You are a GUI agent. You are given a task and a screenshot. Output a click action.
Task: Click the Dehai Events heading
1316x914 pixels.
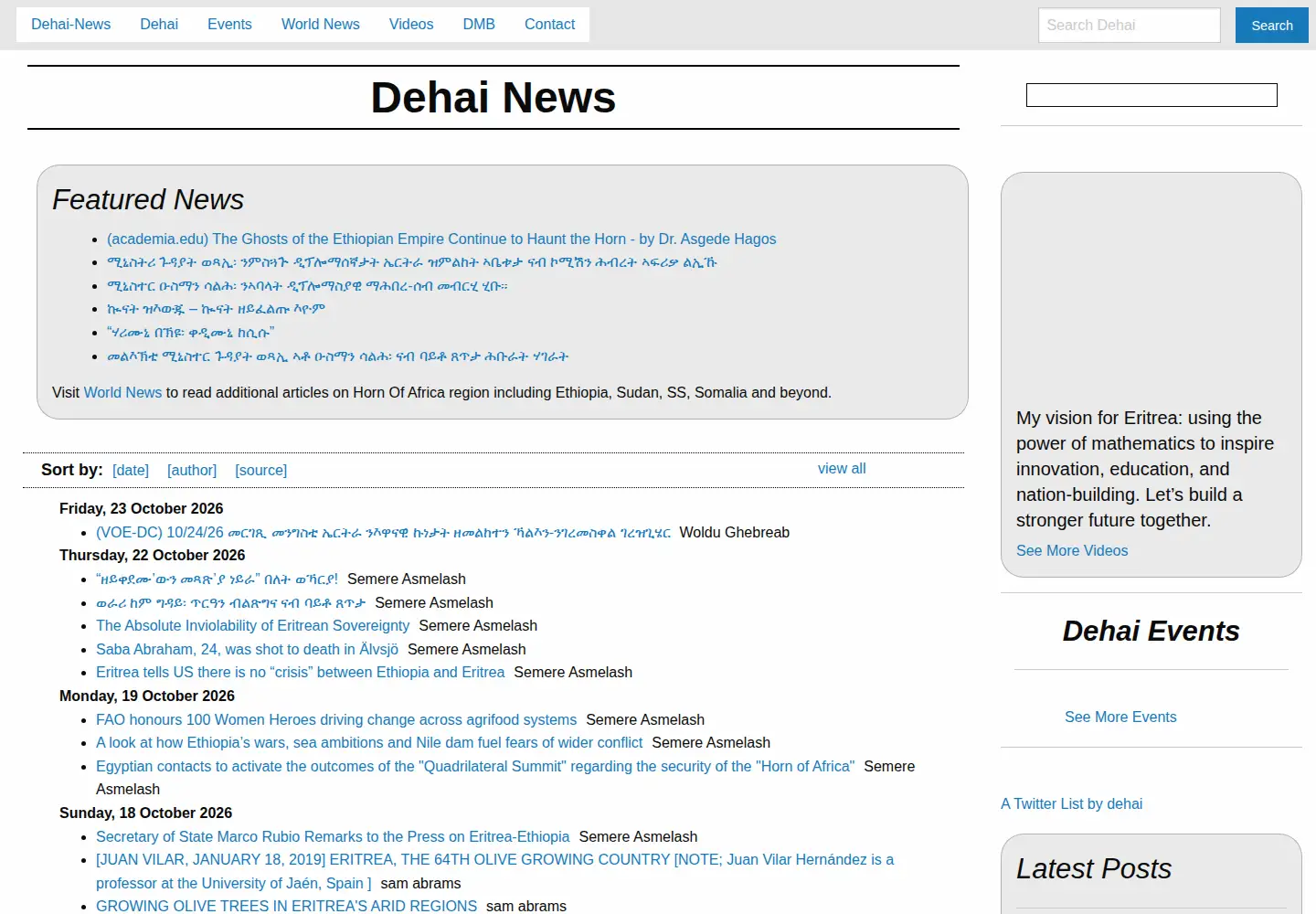(1151, 632)
